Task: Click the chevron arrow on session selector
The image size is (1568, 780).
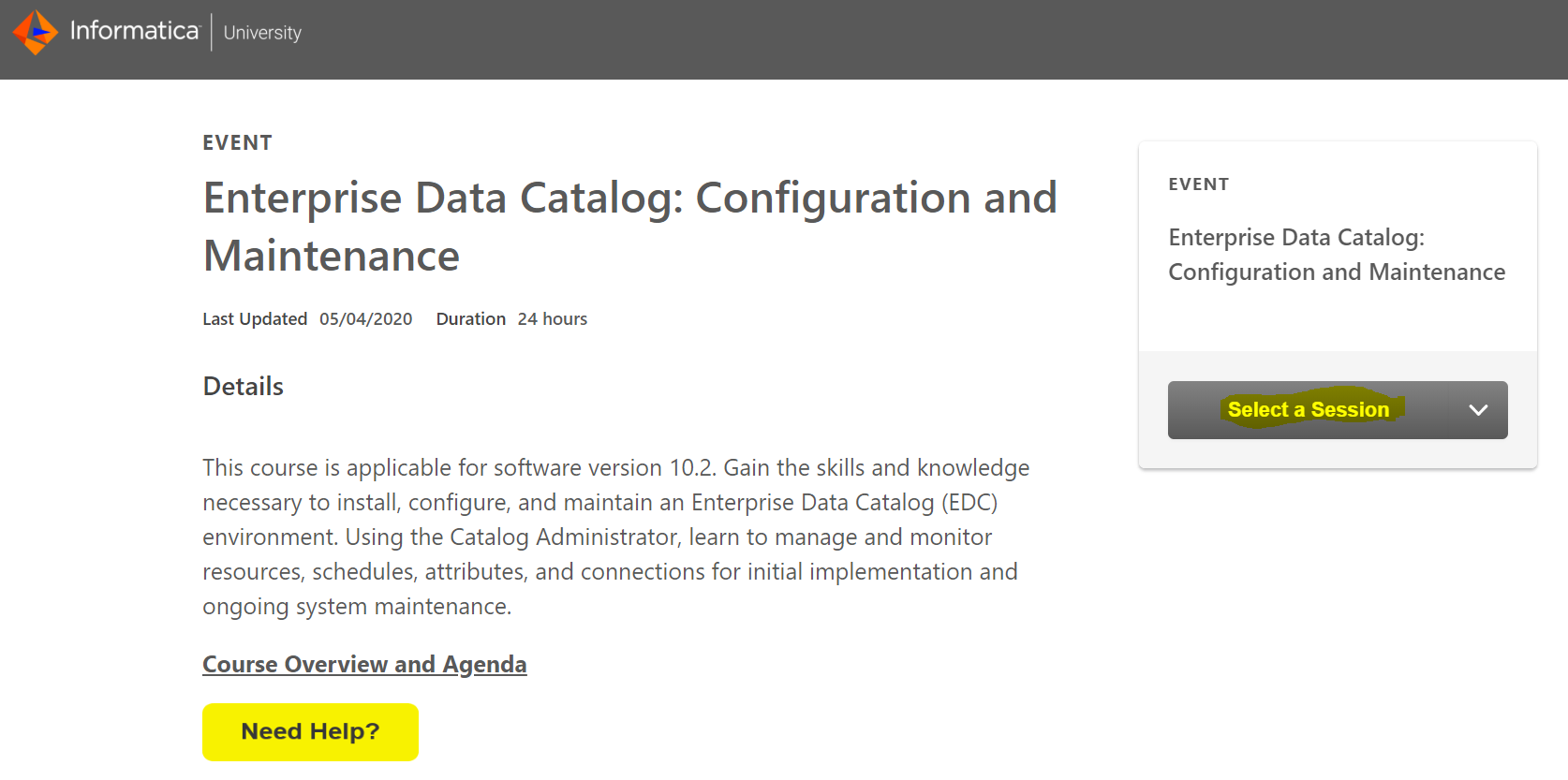Action: point(1478,410)
